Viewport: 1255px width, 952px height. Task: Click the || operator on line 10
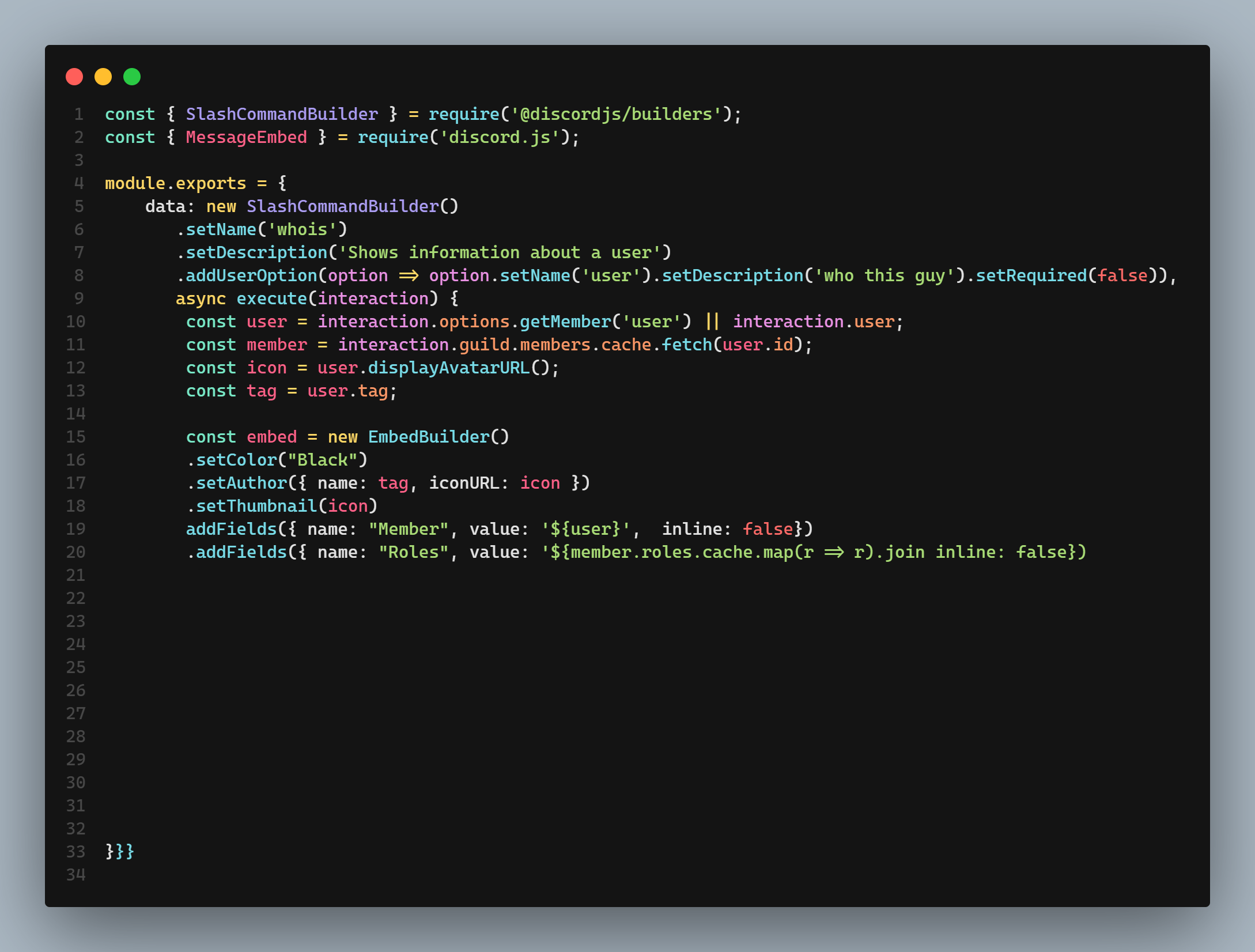(x=712, y=322)
